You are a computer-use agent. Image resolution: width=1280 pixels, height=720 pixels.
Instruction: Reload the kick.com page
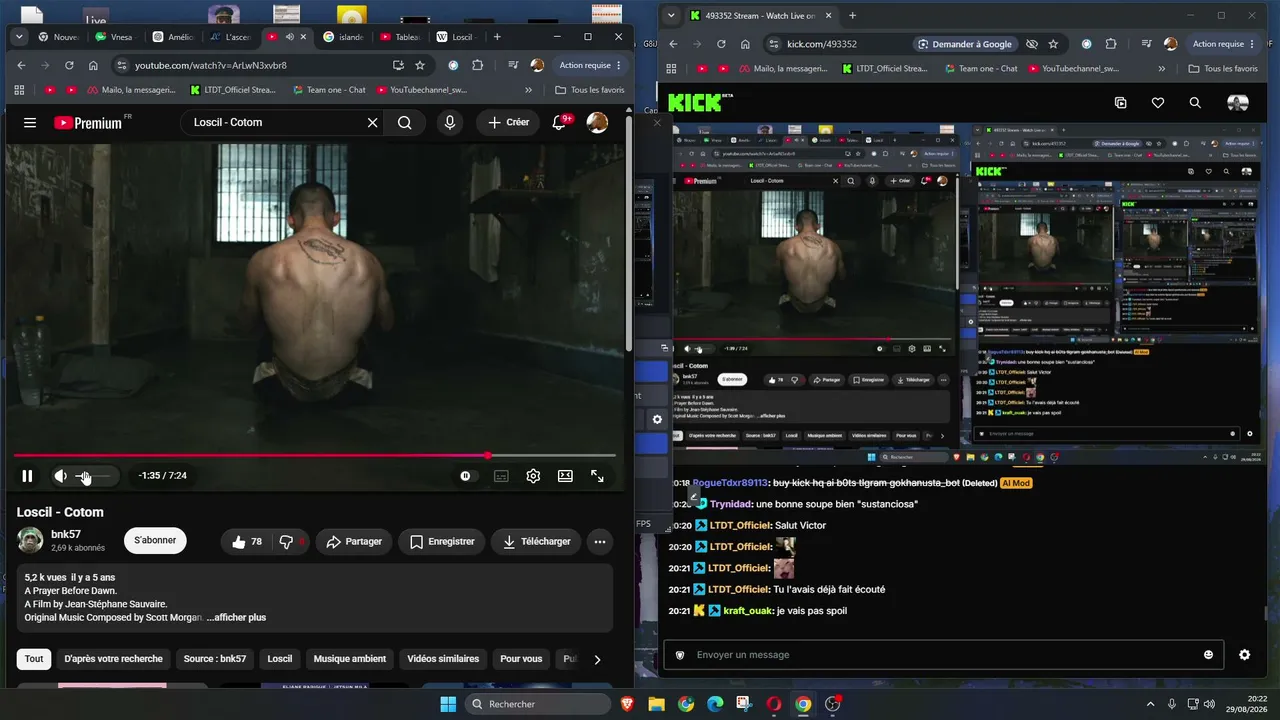pyautogui.click(x=721, y=44)
